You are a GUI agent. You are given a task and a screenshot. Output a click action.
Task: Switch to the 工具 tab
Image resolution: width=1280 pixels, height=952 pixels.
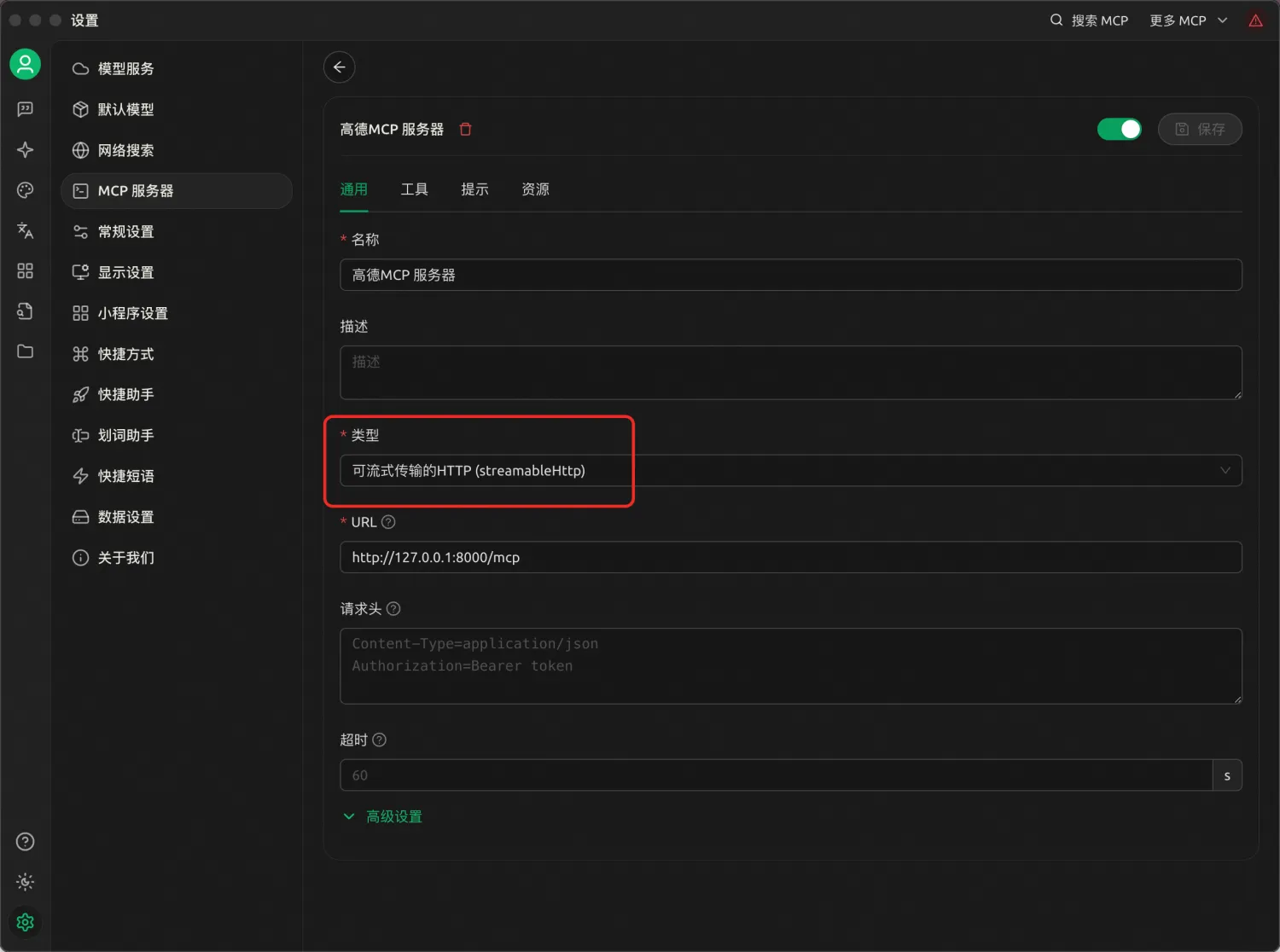[x=415, y=189]
